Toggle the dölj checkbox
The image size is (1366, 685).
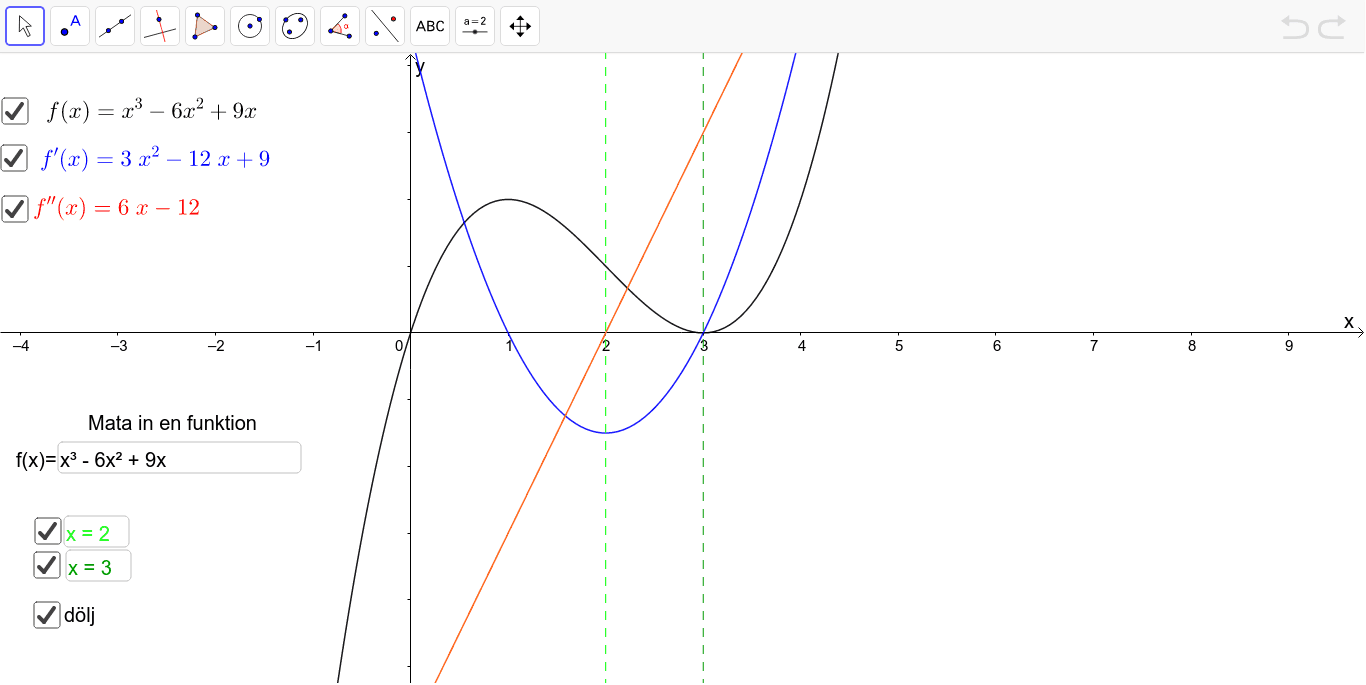click(x=47, y=615)
